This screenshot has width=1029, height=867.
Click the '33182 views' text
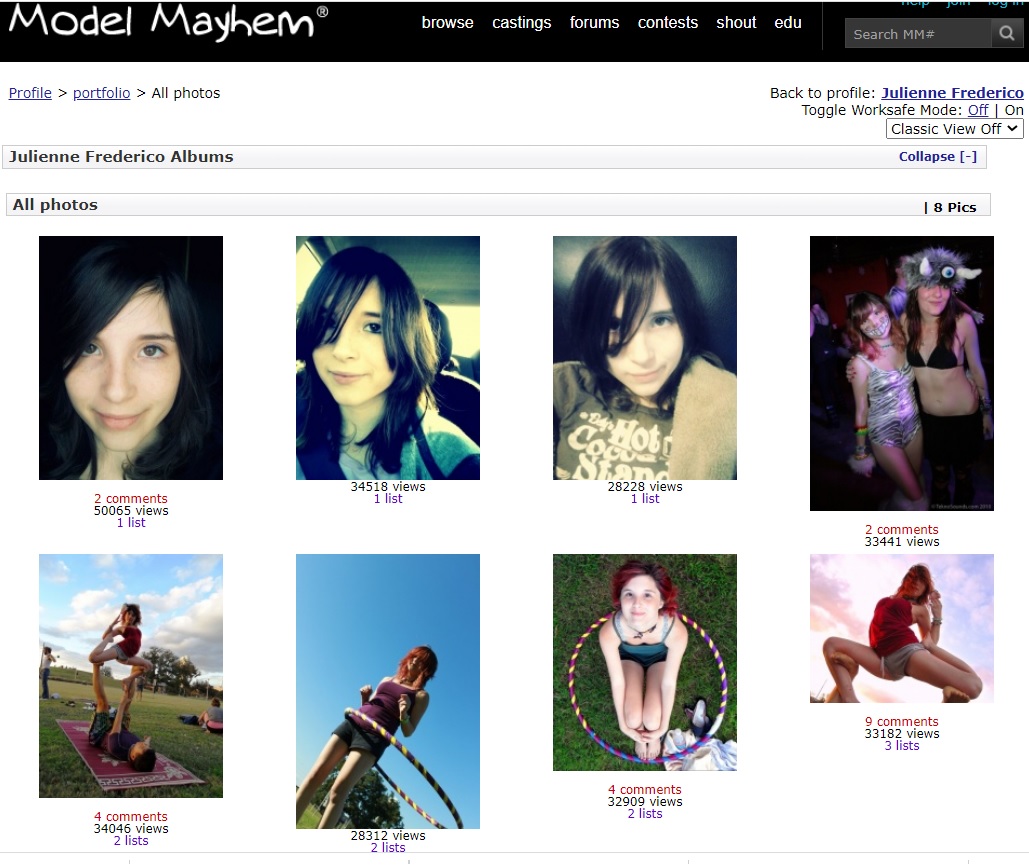[902, 734]
